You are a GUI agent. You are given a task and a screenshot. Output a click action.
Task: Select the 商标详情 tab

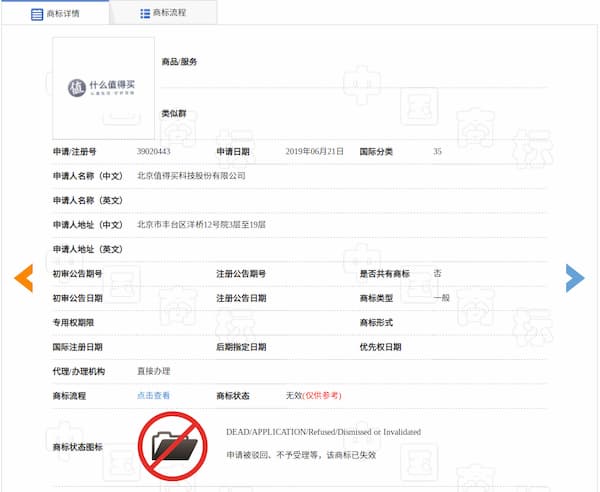pyautogui.click(x=63, y=14)
